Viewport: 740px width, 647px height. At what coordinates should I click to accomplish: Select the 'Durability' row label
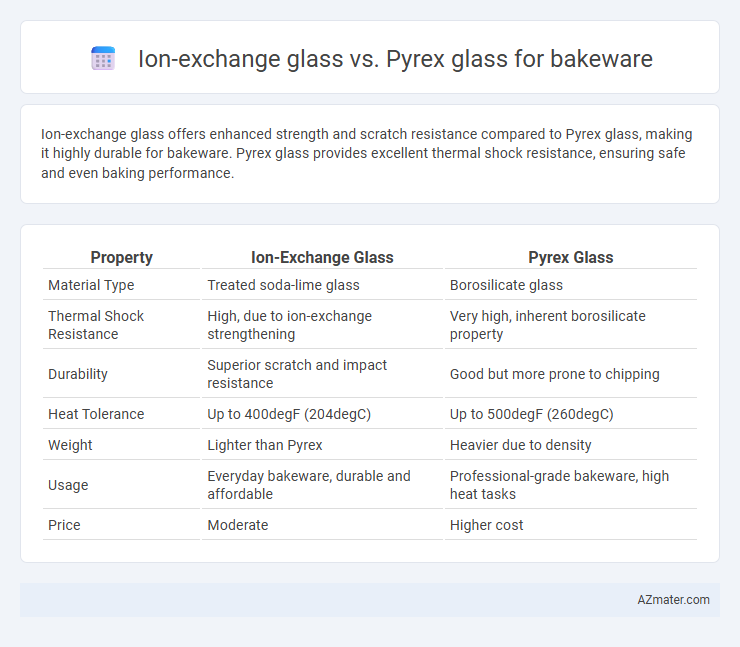point(78,374)
